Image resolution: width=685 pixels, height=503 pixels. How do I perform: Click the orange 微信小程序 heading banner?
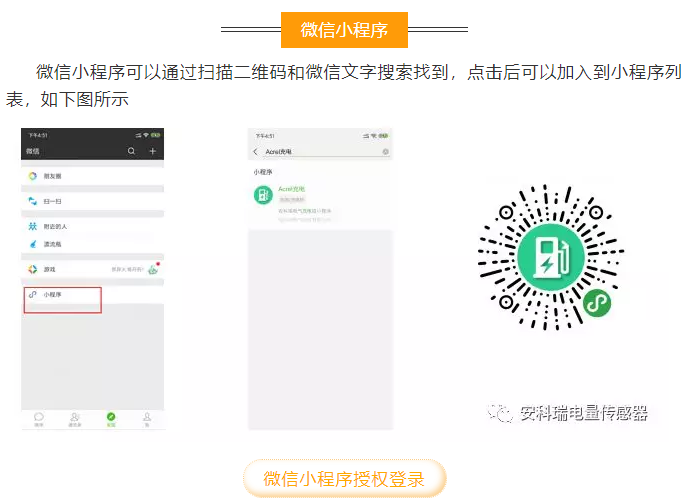point(344,30)
